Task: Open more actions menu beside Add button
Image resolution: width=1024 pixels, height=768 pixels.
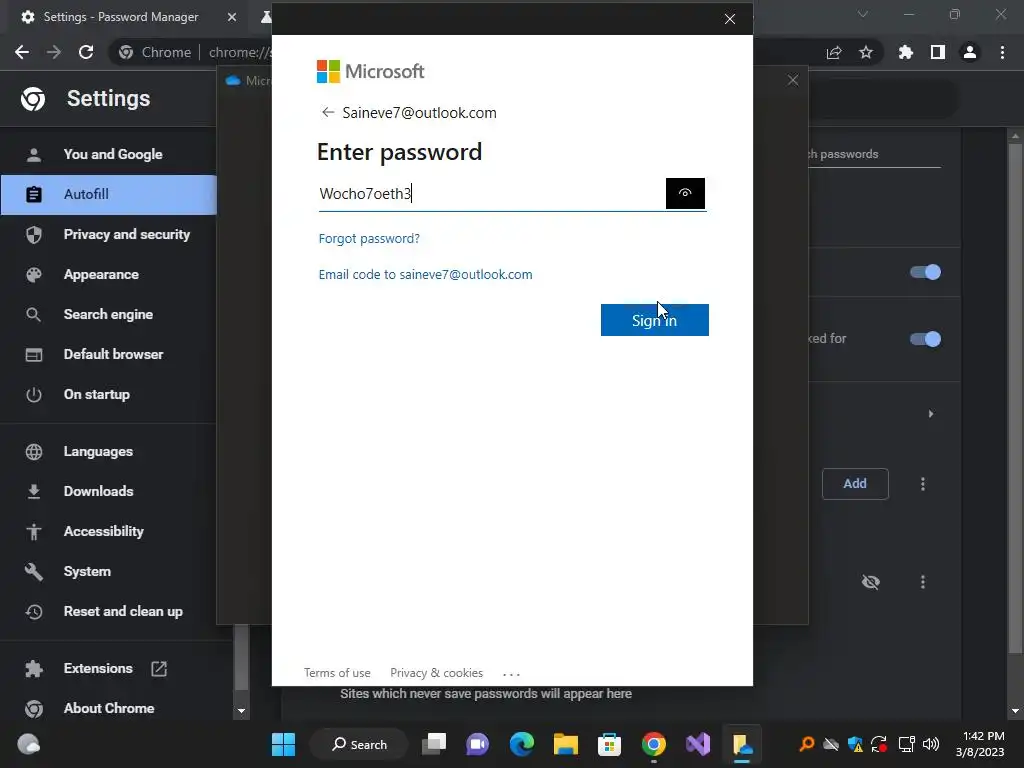Action: point(923,484)
